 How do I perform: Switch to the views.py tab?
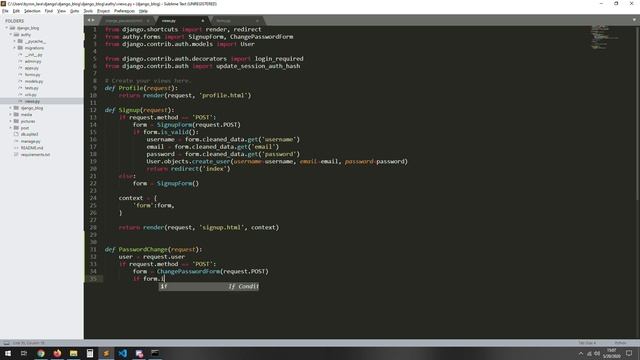(x=182, y=20)
